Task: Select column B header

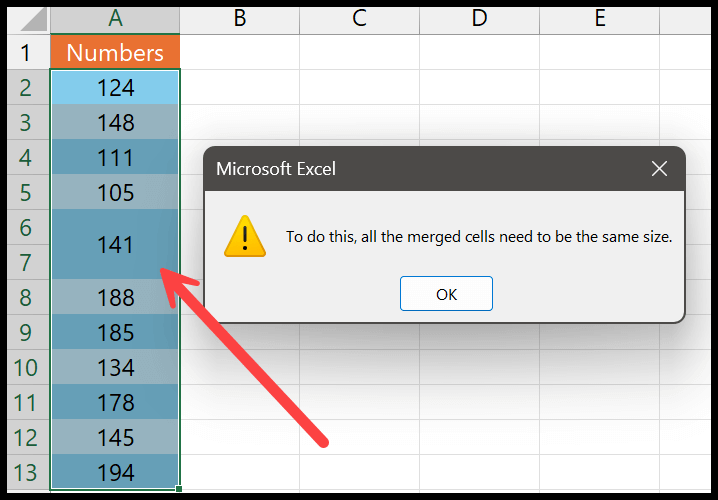Action: pos(239,20)
